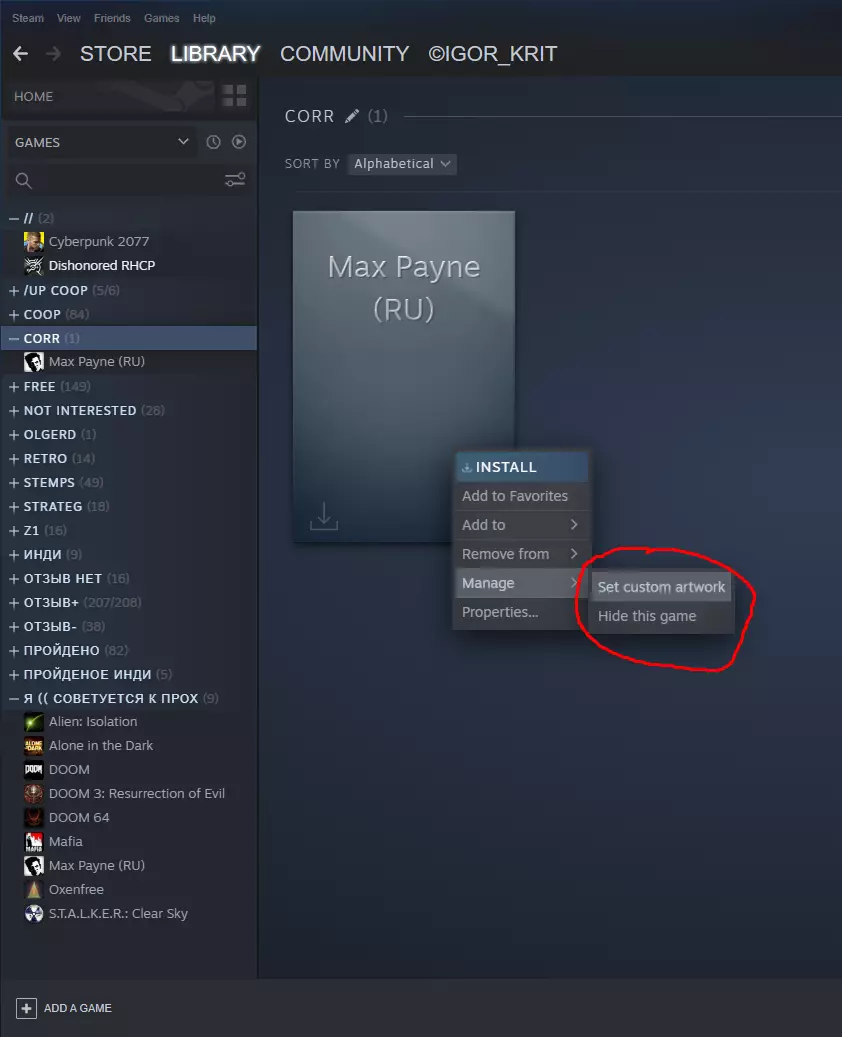The height and width of the screenshot is (1037, 842).
Task: Go forward with the right arrow
Action: click(x=54, y=54)
